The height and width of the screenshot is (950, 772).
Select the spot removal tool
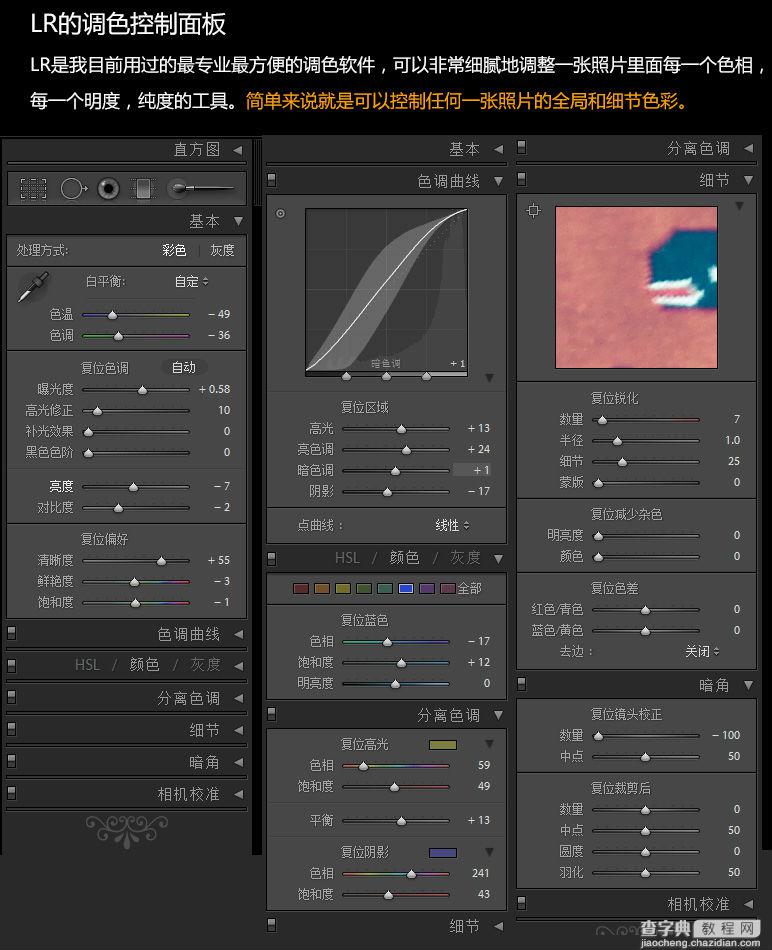73,188
